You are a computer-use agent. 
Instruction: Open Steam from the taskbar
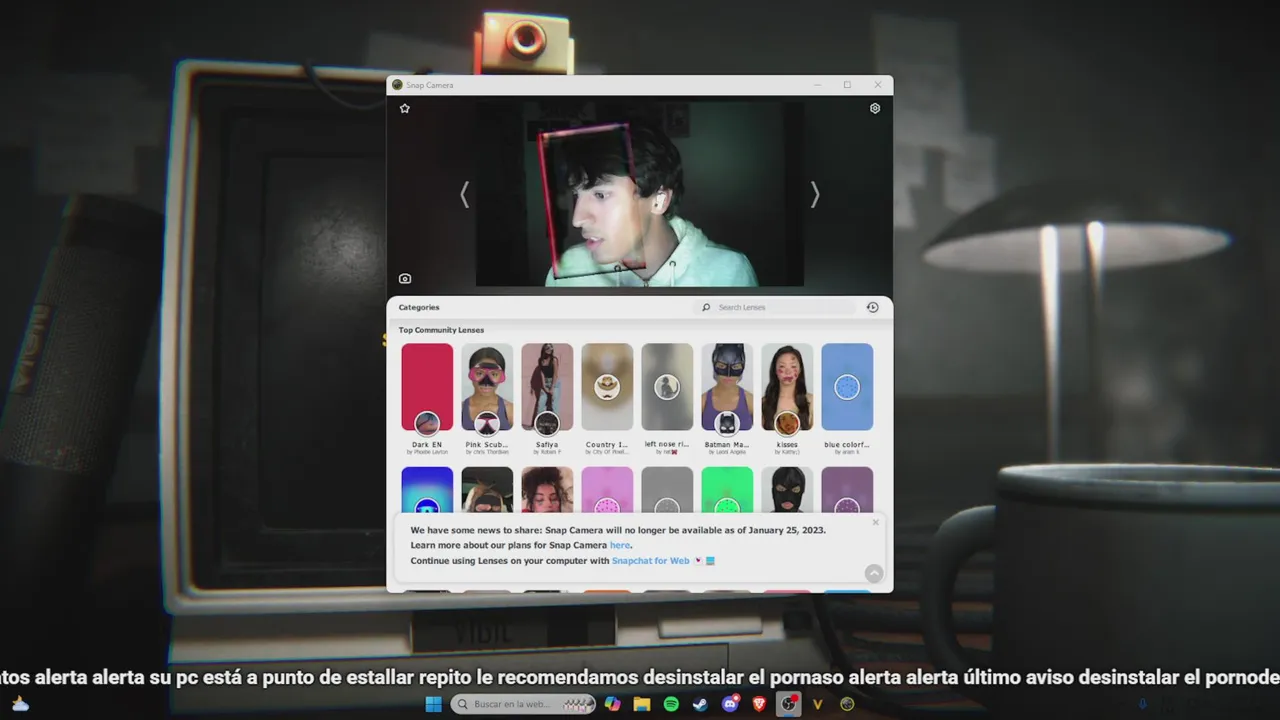(701, 704)
